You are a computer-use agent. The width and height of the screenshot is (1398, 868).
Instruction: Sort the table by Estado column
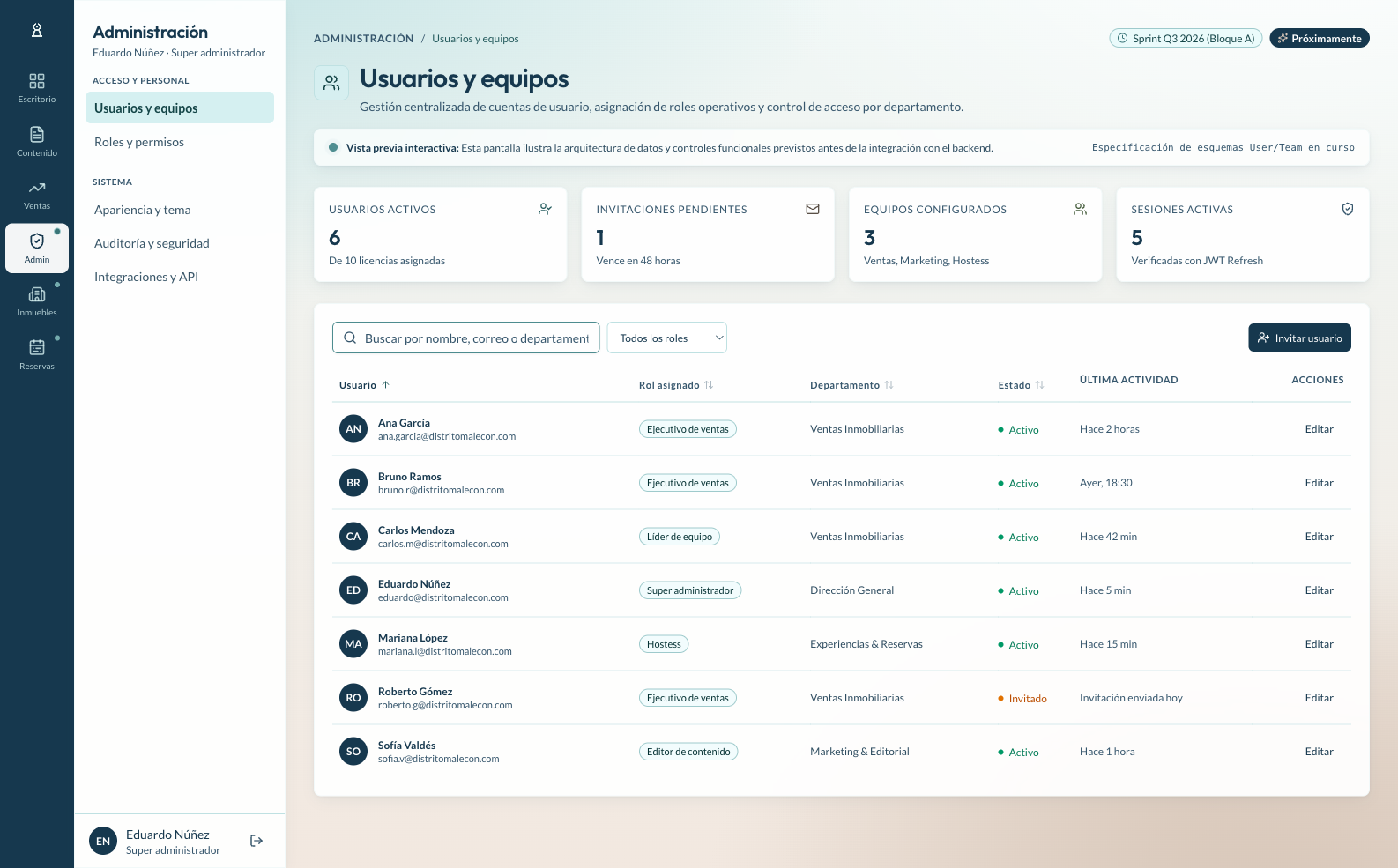[x=1021, y=385]
